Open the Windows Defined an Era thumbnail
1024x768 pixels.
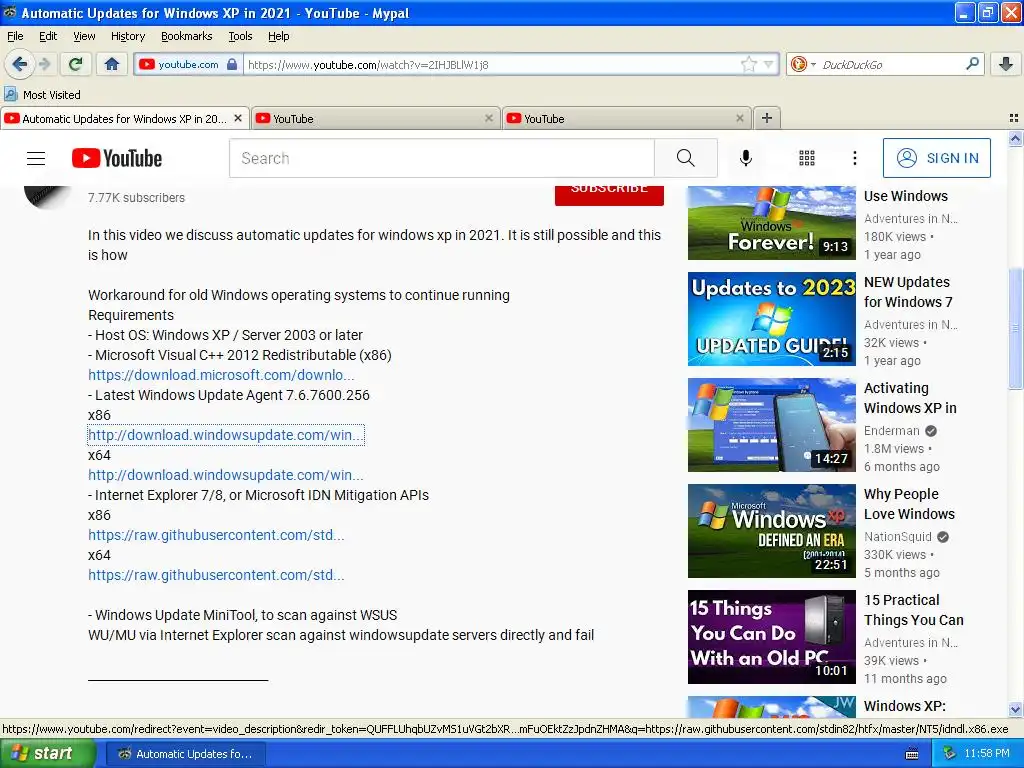[771, 531]
